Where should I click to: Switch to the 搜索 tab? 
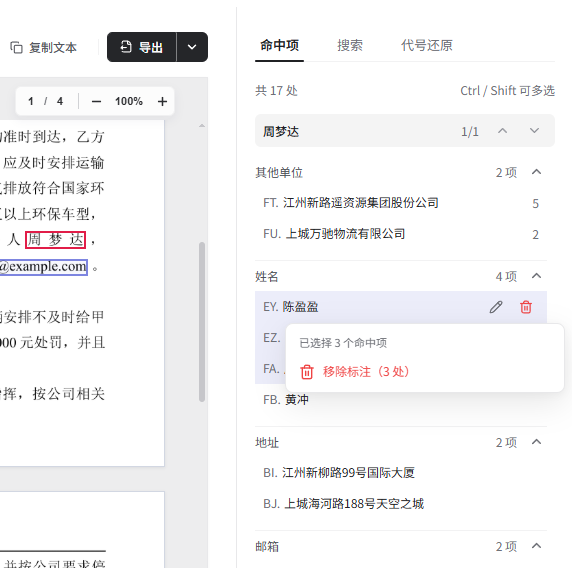[350, 46]
